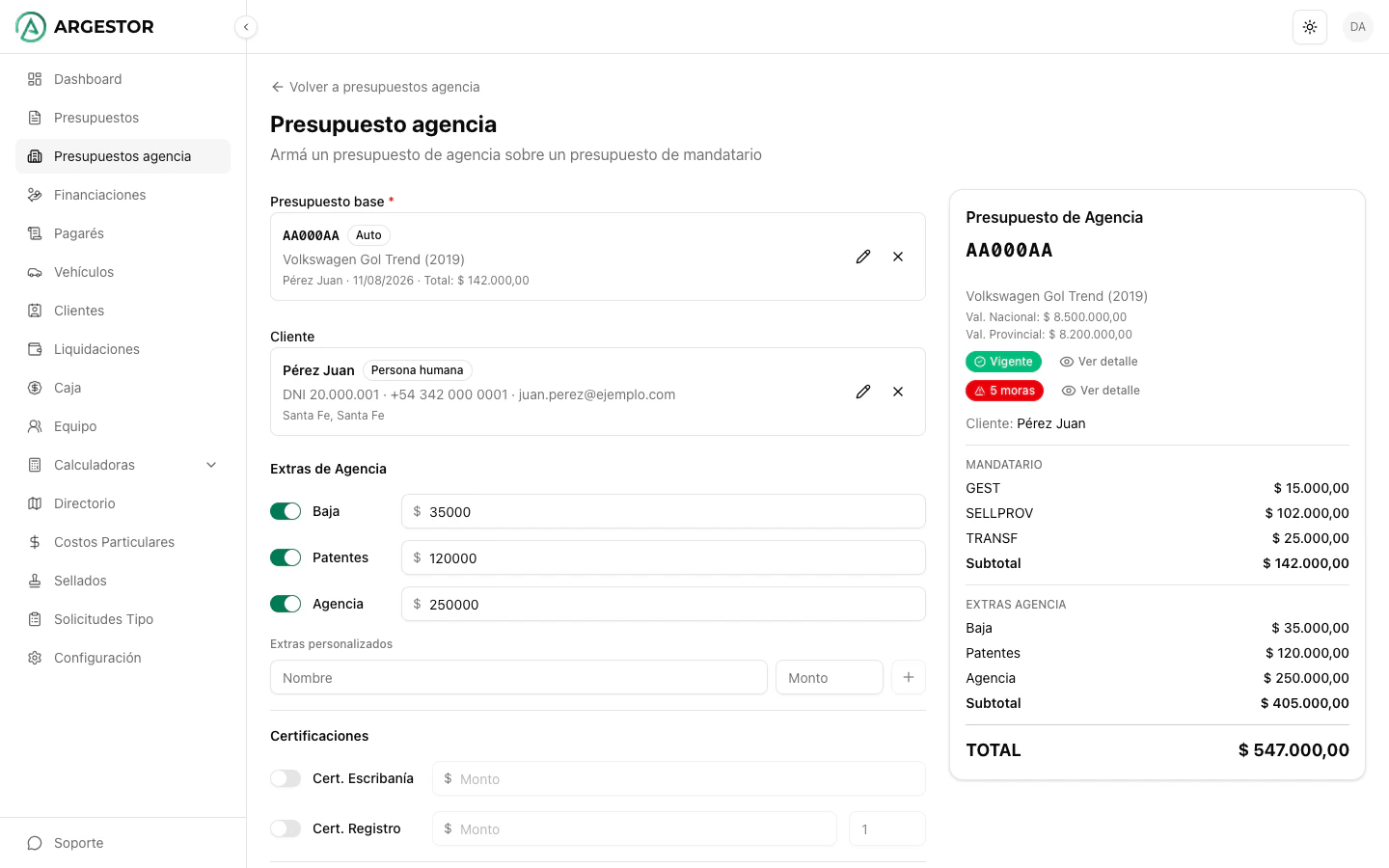Remove client Pérez Juan with X
The image size is (1389, 868).
click(898, 392)
